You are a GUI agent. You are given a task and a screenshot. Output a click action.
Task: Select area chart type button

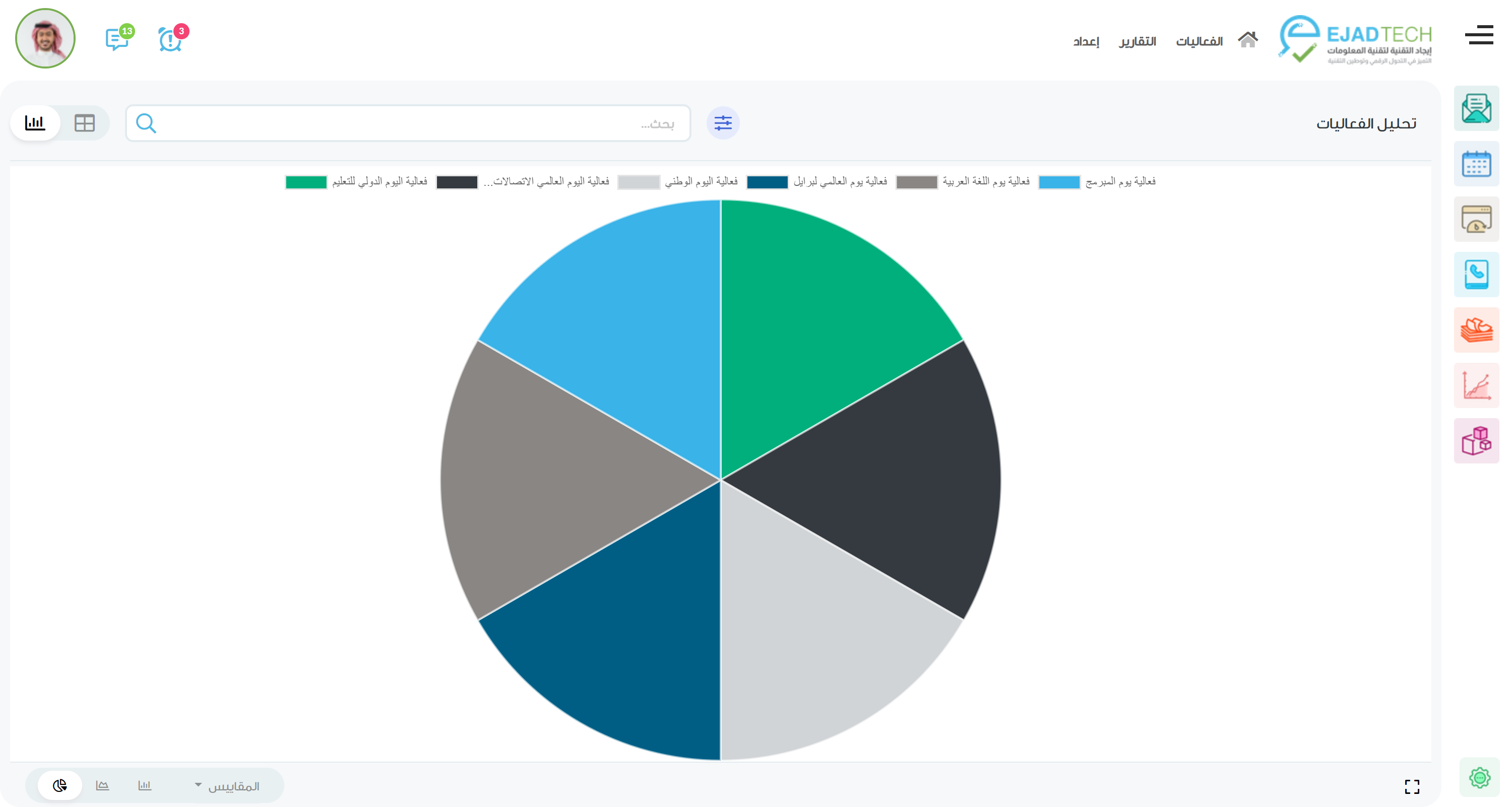coord(103,785)
